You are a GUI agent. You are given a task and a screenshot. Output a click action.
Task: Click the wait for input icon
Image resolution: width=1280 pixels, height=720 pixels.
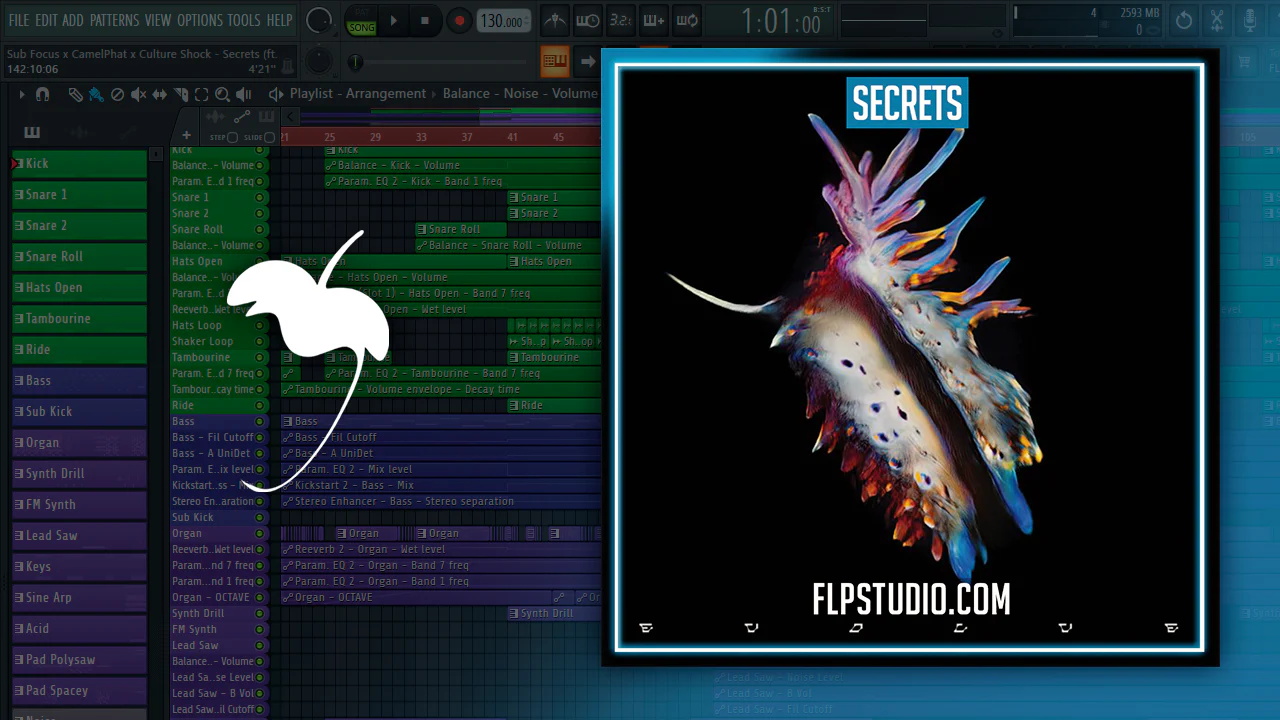[588, 20]
